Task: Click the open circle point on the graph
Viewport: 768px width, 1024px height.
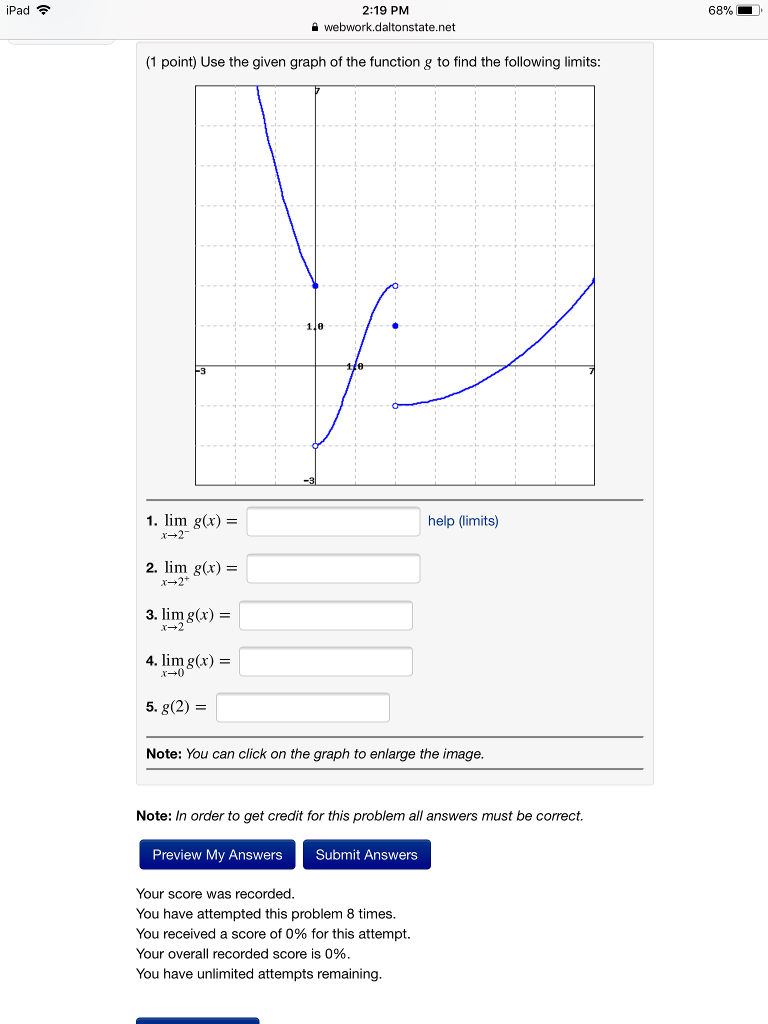Action: point(394,286)
